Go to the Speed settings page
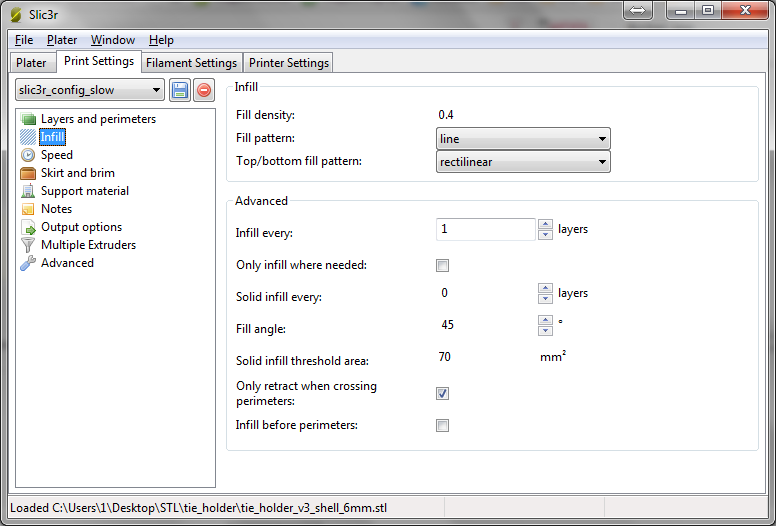 click(x=57, y=155)
